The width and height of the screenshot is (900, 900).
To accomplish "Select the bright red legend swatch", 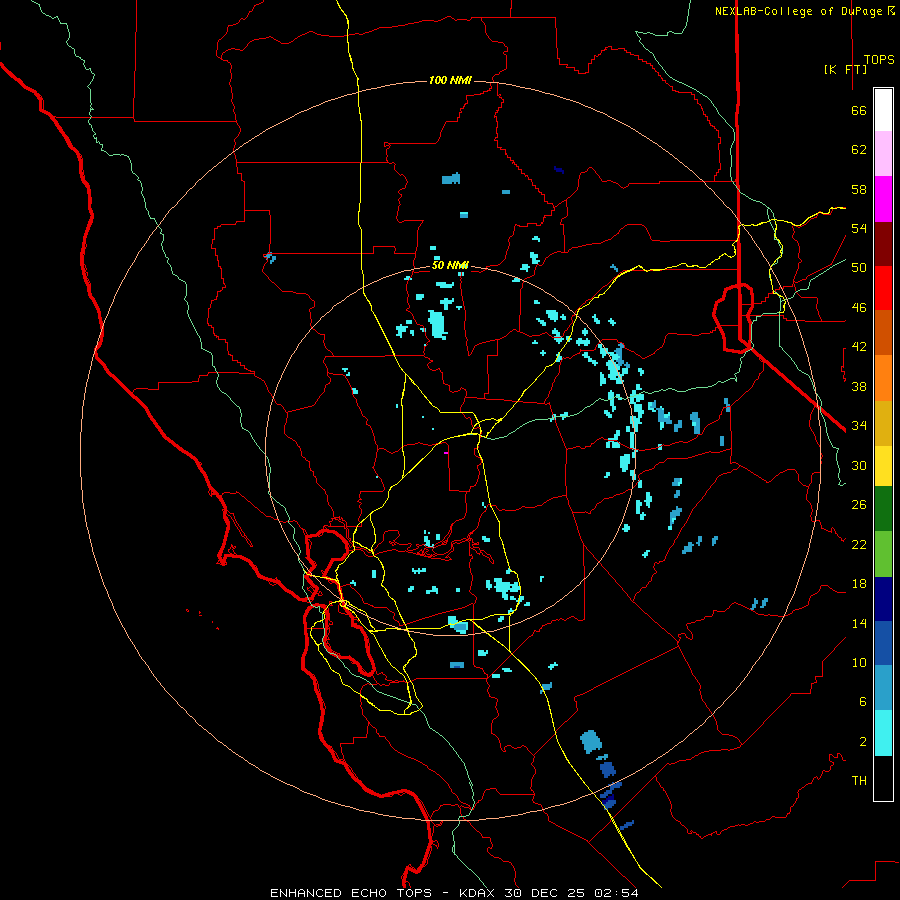I will click(x=883, y=288).
